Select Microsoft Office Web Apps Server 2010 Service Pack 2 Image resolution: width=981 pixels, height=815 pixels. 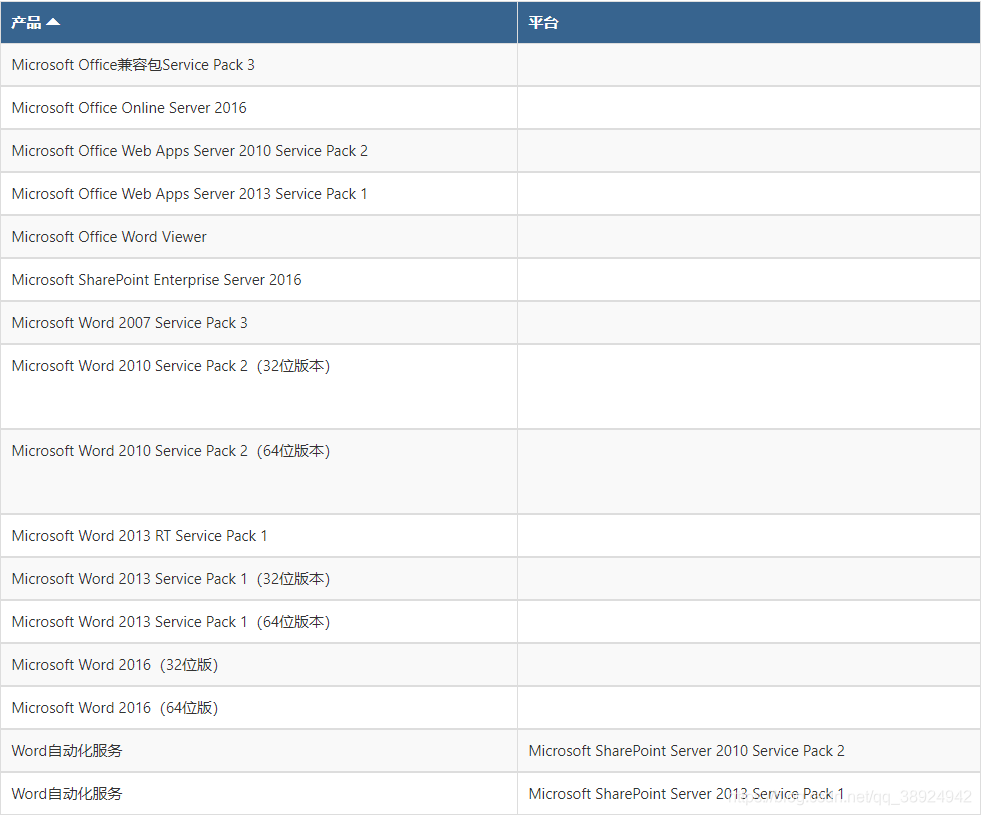click(x=190, y=151)
